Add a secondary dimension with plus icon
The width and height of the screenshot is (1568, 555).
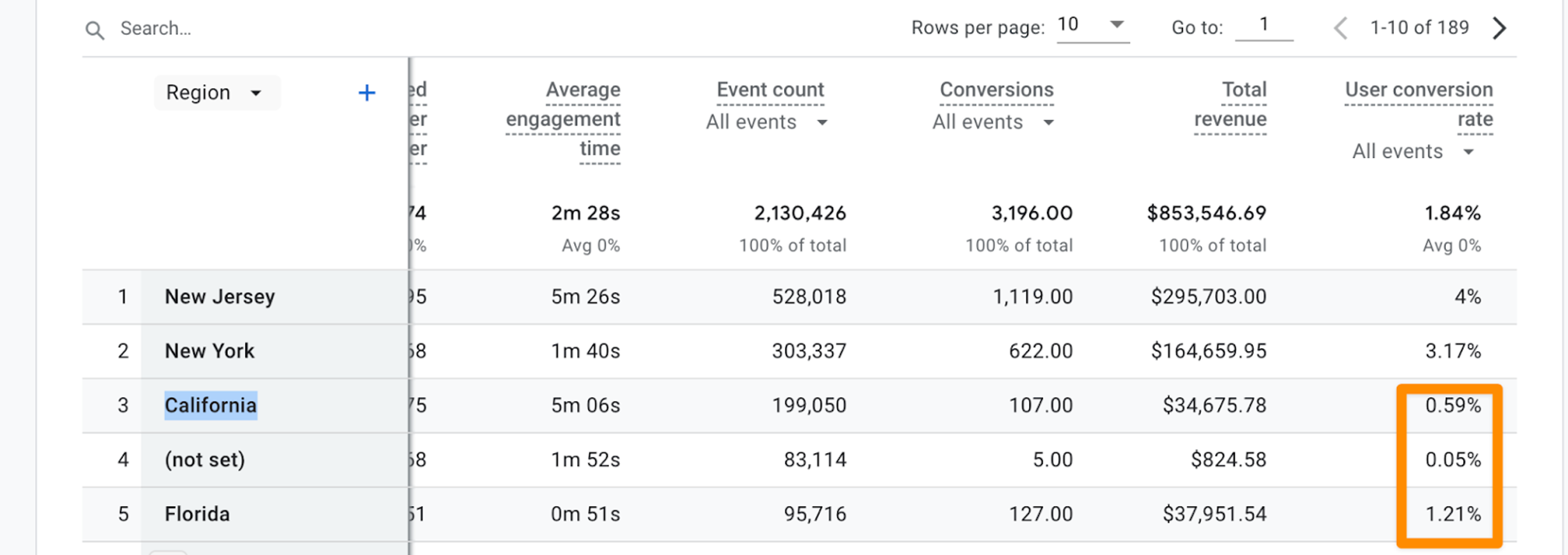click(366, 93)
